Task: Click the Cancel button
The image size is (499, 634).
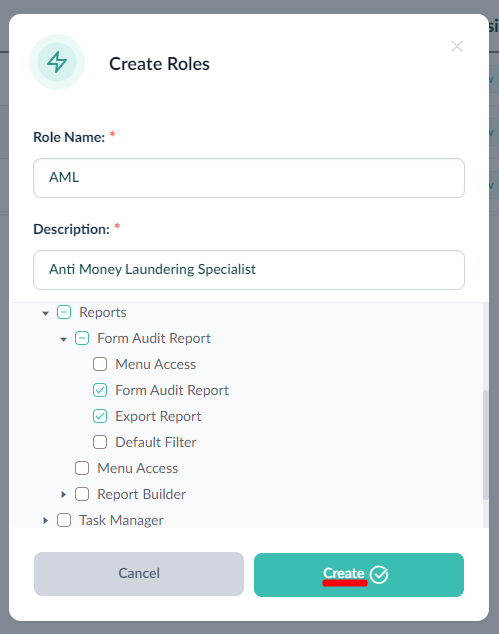Action: pyautogui.click(x=139, y=574)
